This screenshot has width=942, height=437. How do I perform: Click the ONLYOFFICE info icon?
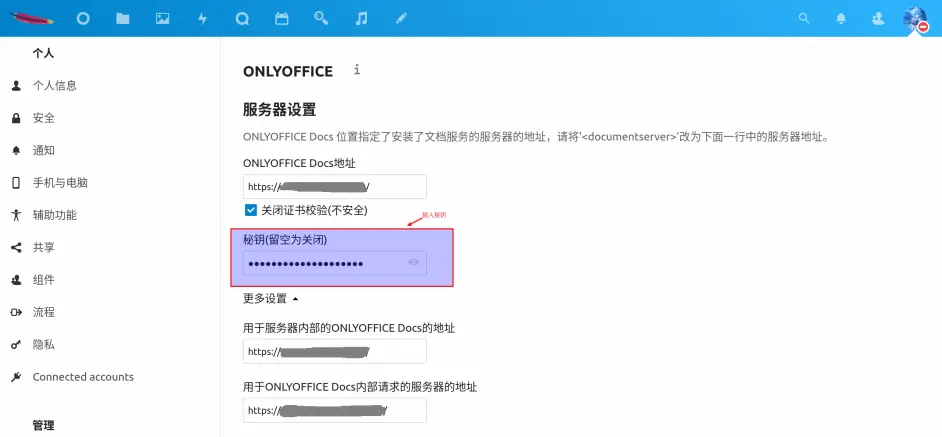point(357,70)
